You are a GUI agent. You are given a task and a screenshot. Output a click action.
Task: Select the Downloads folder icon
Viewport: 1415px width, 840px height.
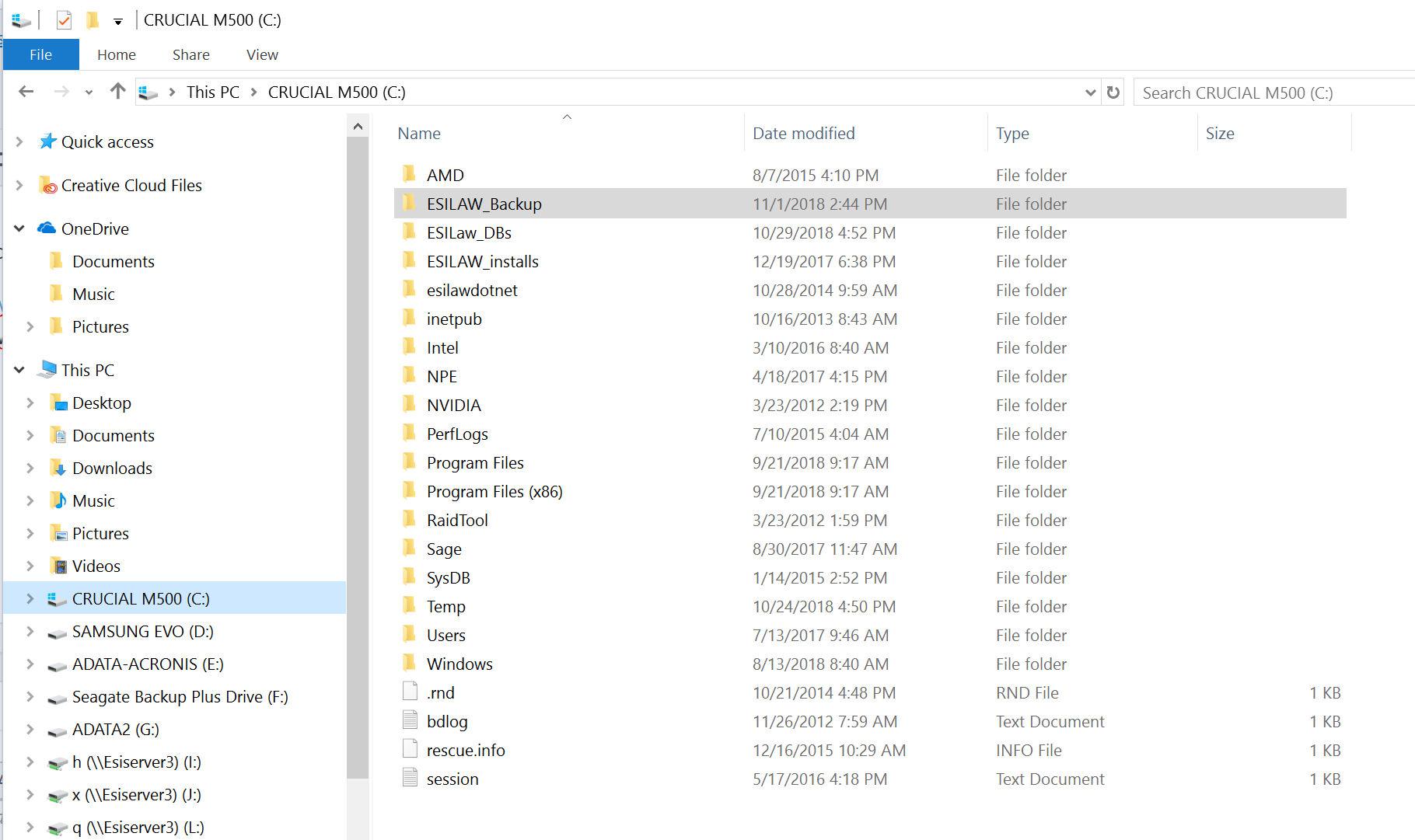point(58,468)
